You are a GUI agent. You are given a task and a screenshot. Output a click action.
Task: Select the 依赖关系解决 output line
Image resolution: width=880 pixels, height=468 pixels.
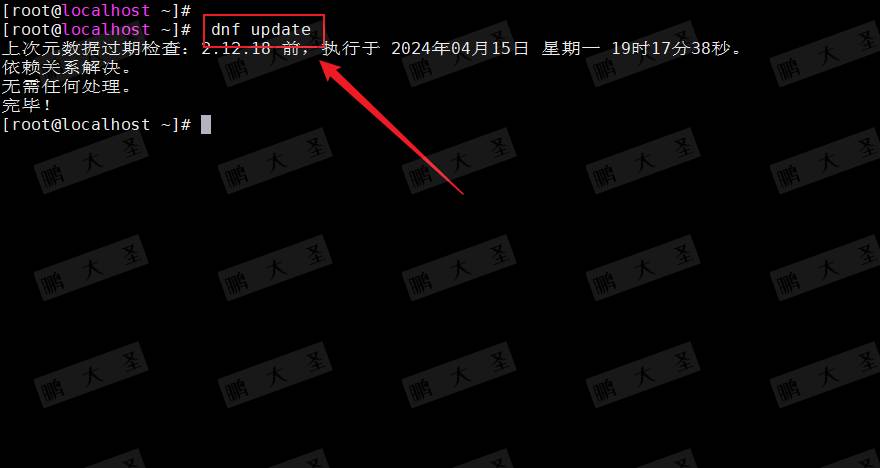pos(61,67)
